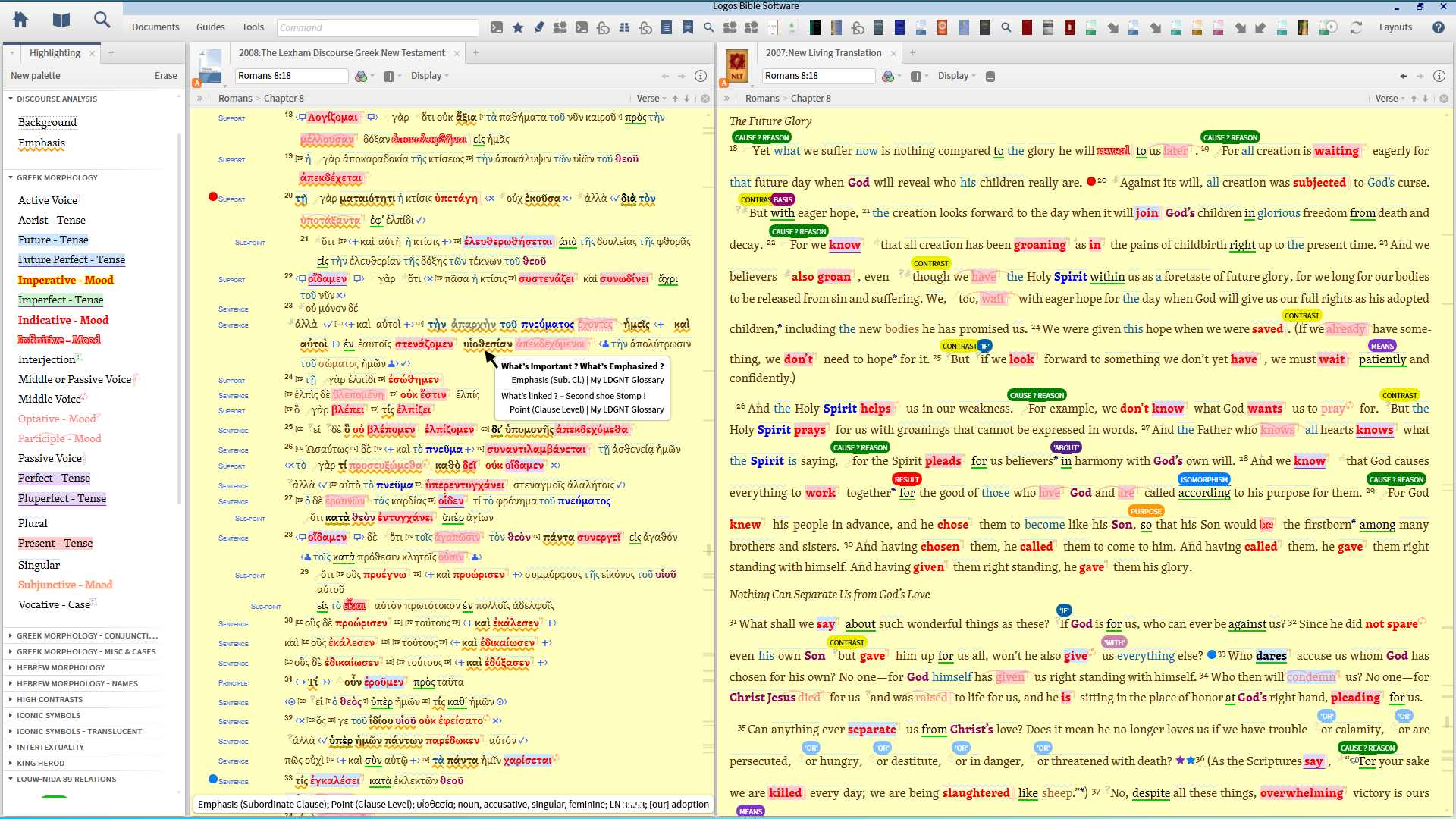
Task: Click the Romans 8:18 reference box in Lexham panel
Action: [291, 76]
